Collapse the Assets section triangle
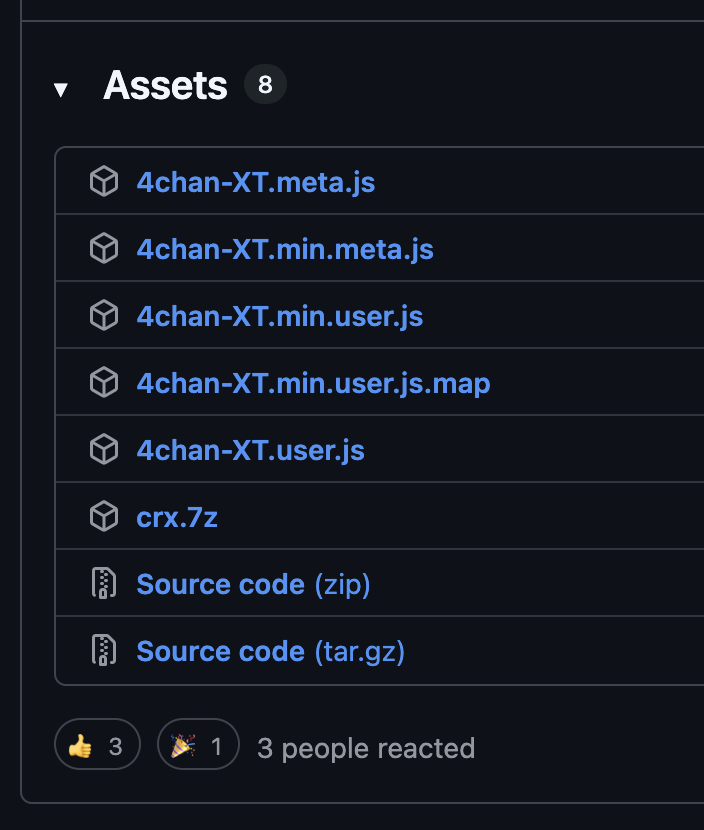The height and width of the screenshot is (830, 704). click(61, 89)
